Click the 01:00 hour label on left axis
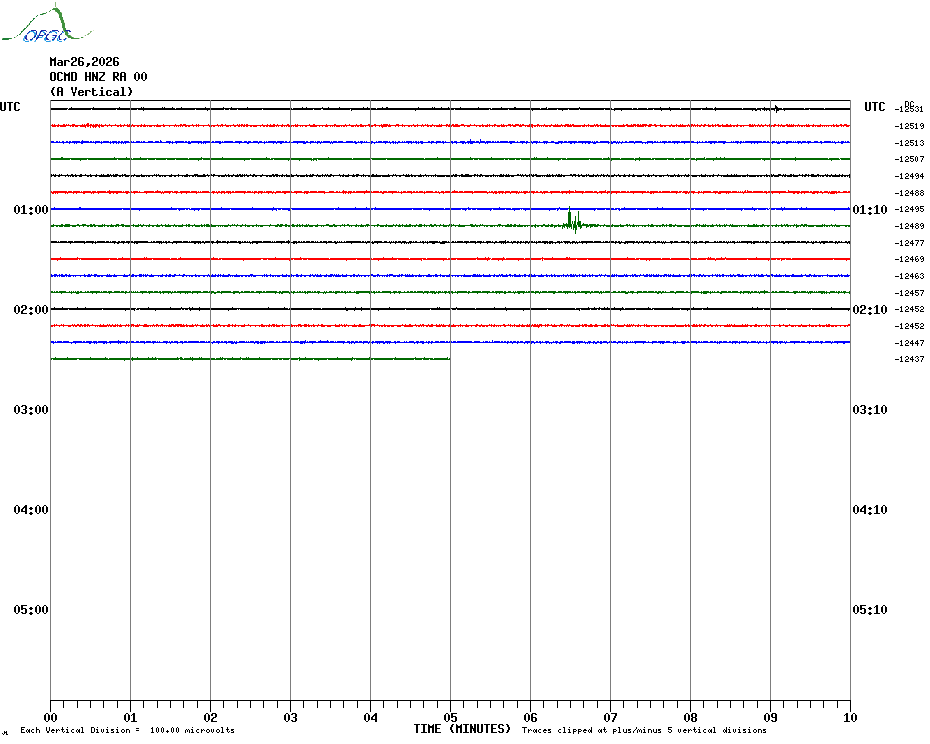 [31, 210]
